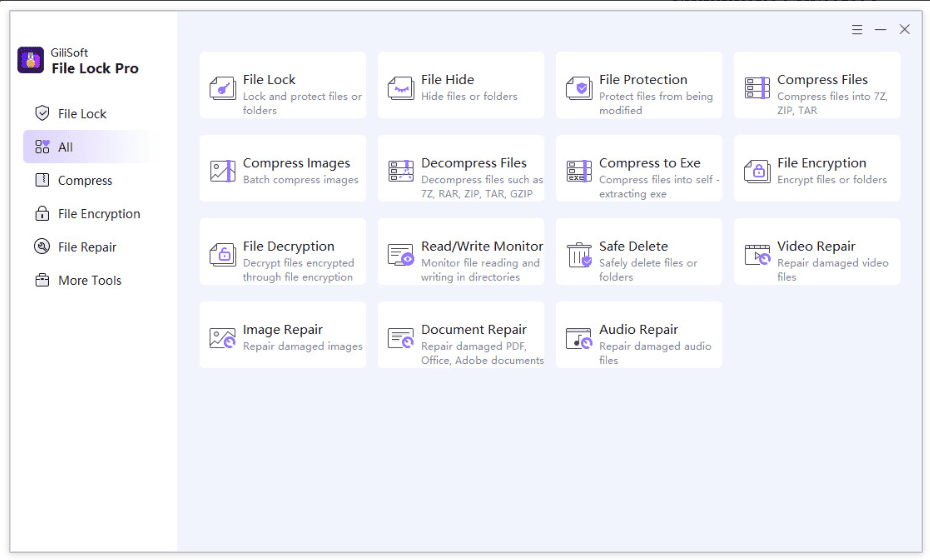Click the Compress to Exe icon
This screenshot has height=560, width=930.
(579, 171)
